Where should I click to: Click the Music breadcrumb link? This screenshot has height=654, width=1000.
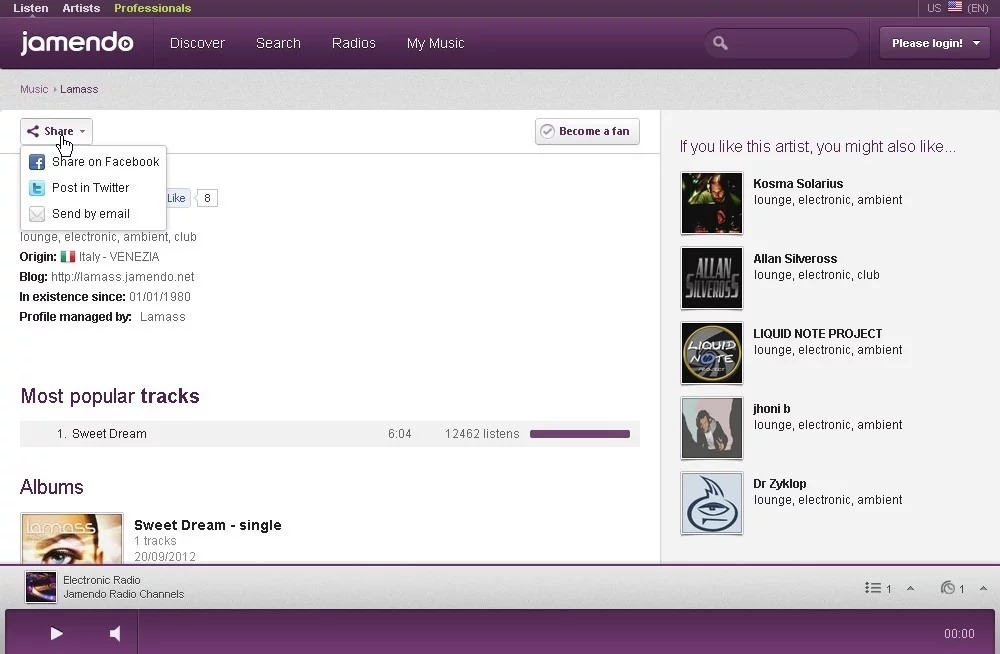[x=34, y=89]
